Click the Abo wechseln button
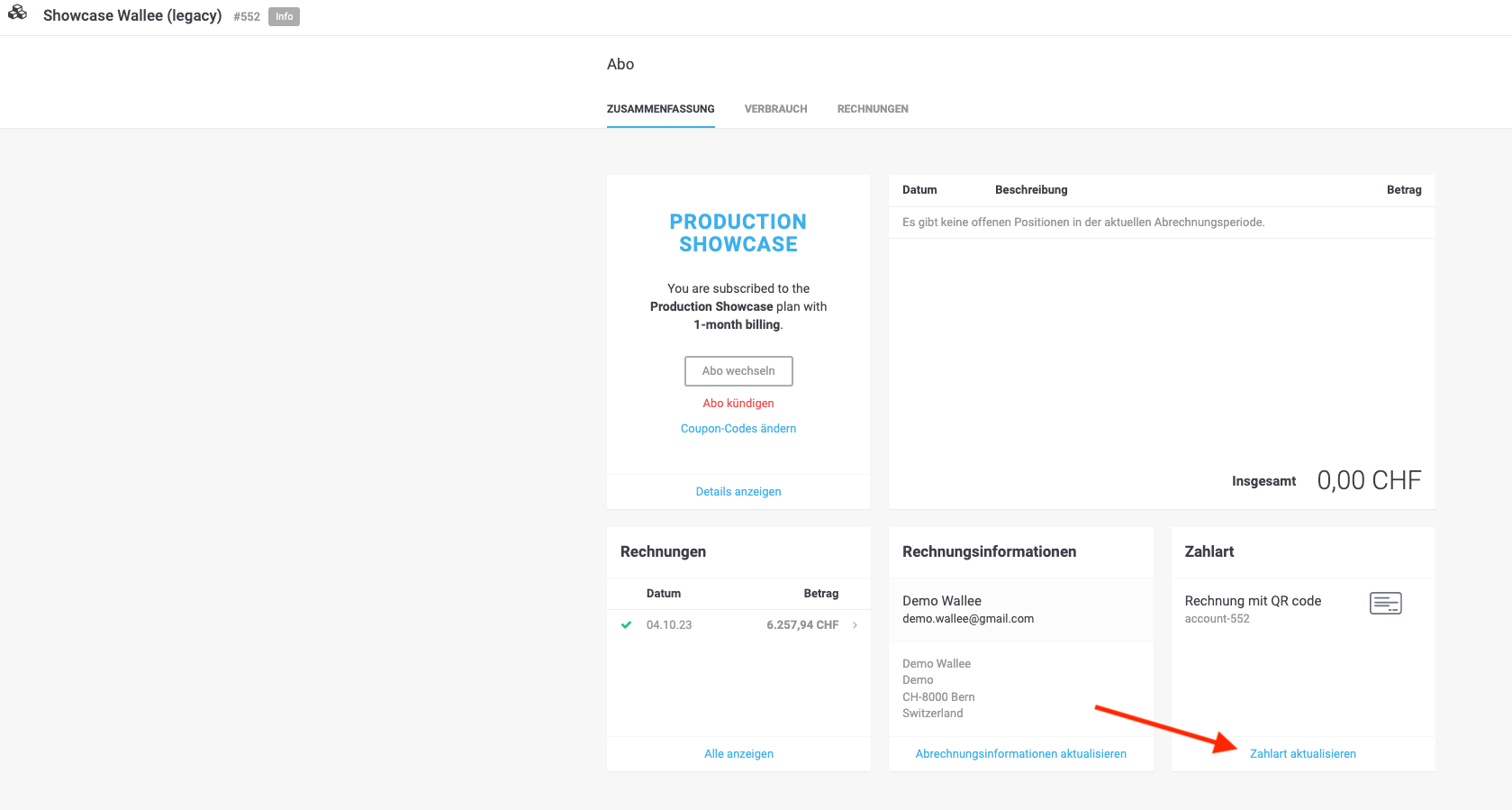 click(738, 370)
